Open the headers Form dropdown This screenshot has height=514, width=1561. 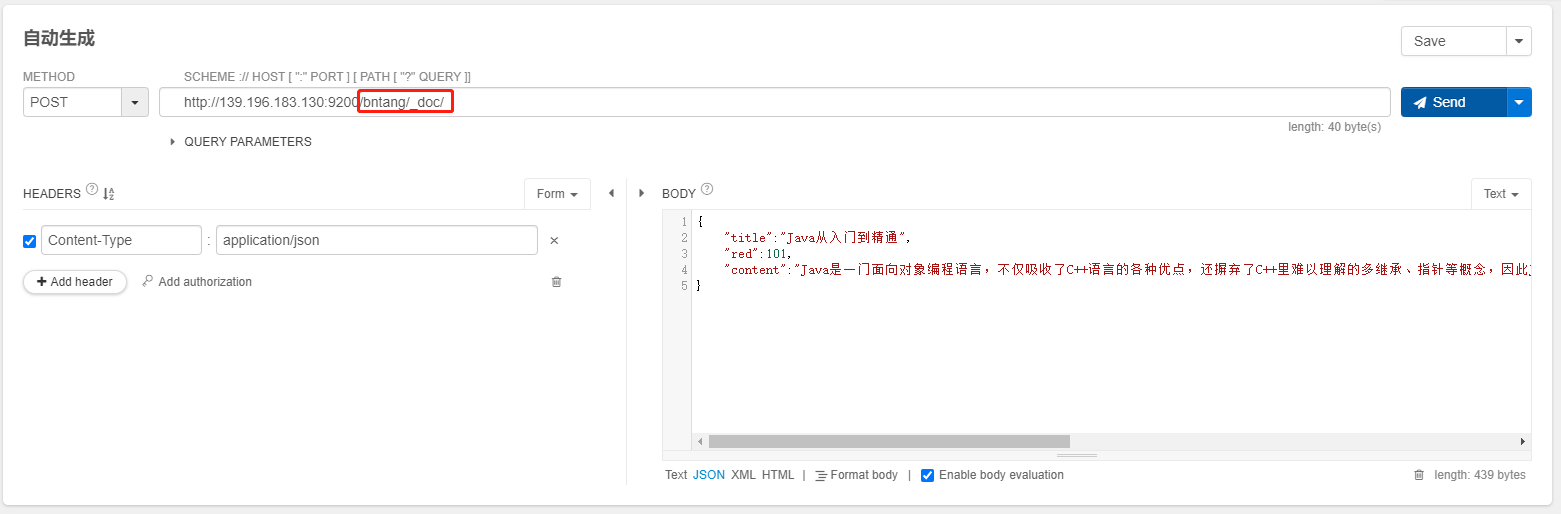pos(557,194)
